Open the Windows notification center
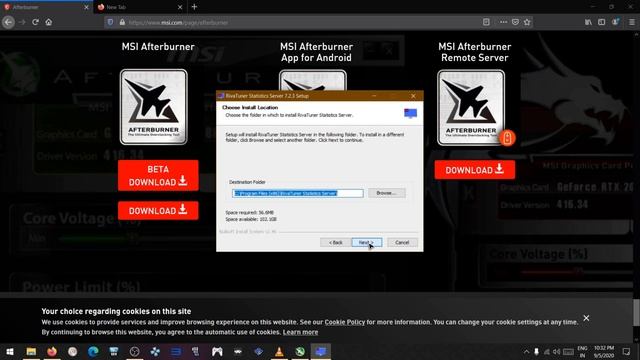The height and width of the screenshot is (360, 640). click(x=626, y=351)
